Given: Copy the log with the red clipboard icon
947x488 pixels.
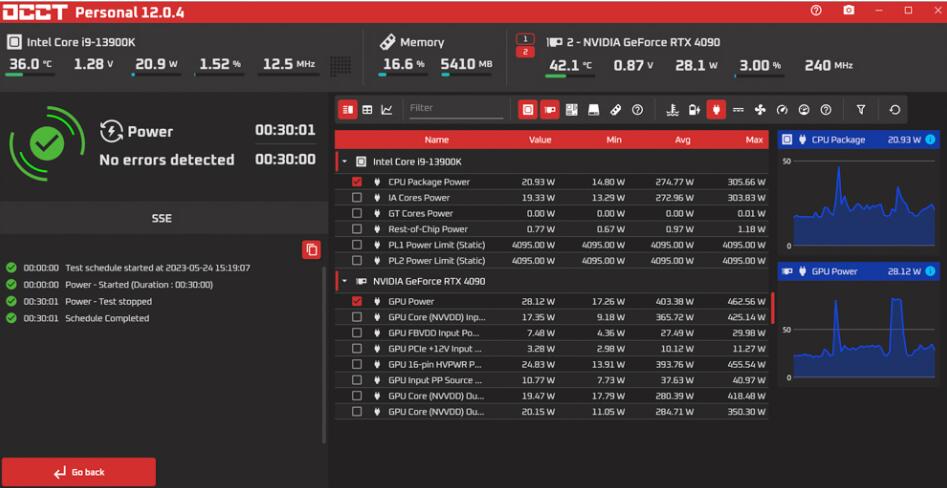Looking at the screenshot, I should pos(312,249).
